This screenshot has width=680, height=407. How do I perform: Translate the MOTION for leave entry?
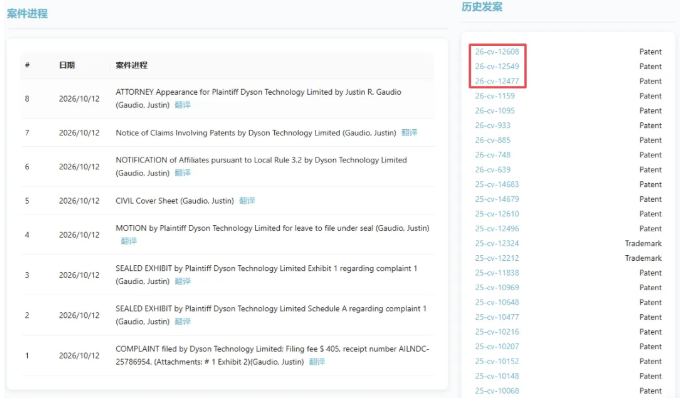point(129,241)
